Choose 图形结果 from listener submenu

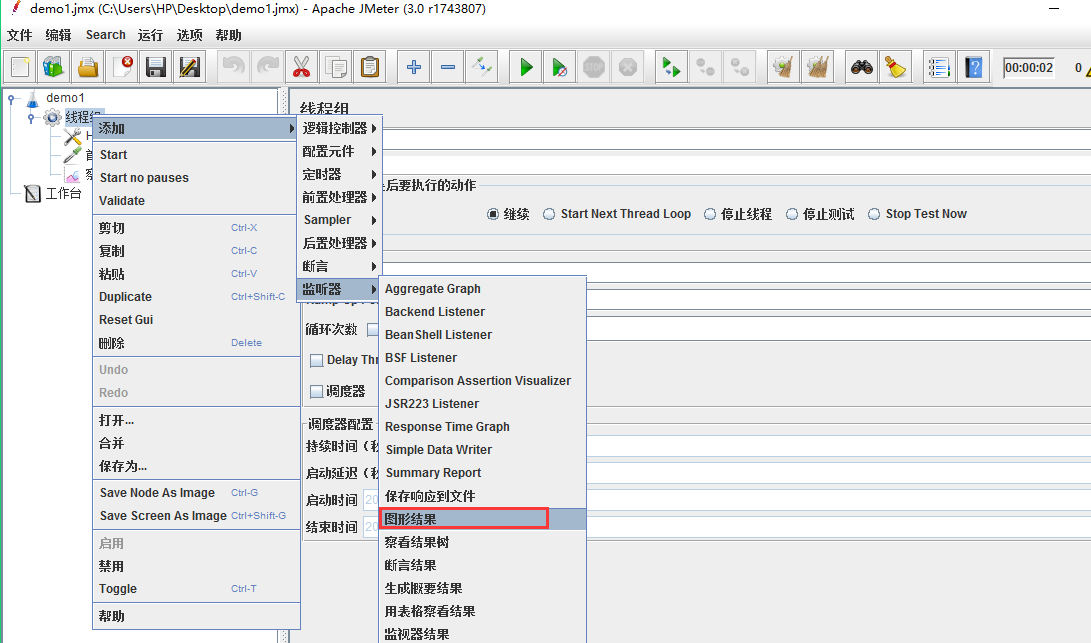483,519
